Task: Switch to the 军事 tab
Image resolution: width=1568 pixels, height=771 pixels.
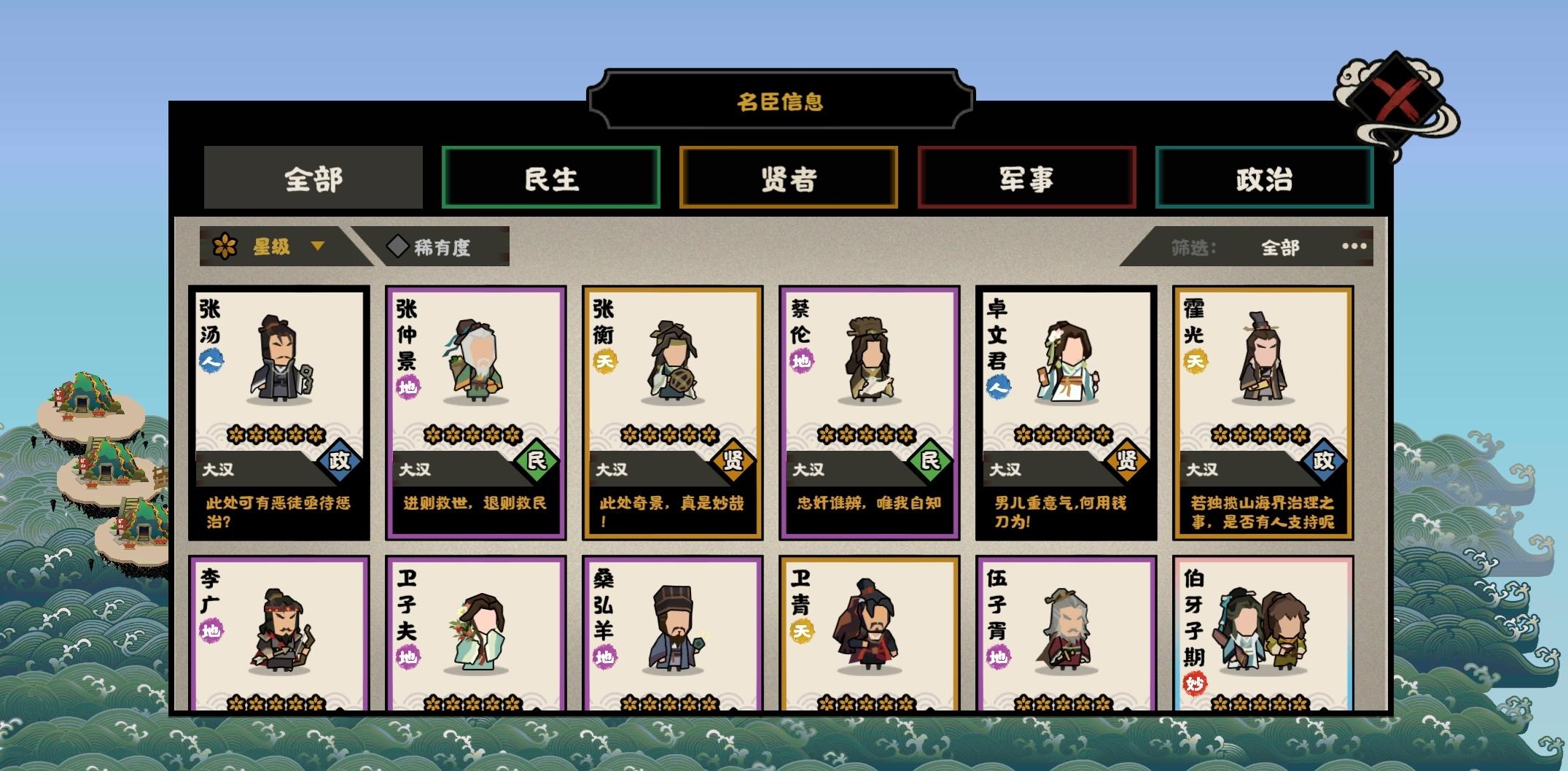Action: click(x=1026, y=178)
